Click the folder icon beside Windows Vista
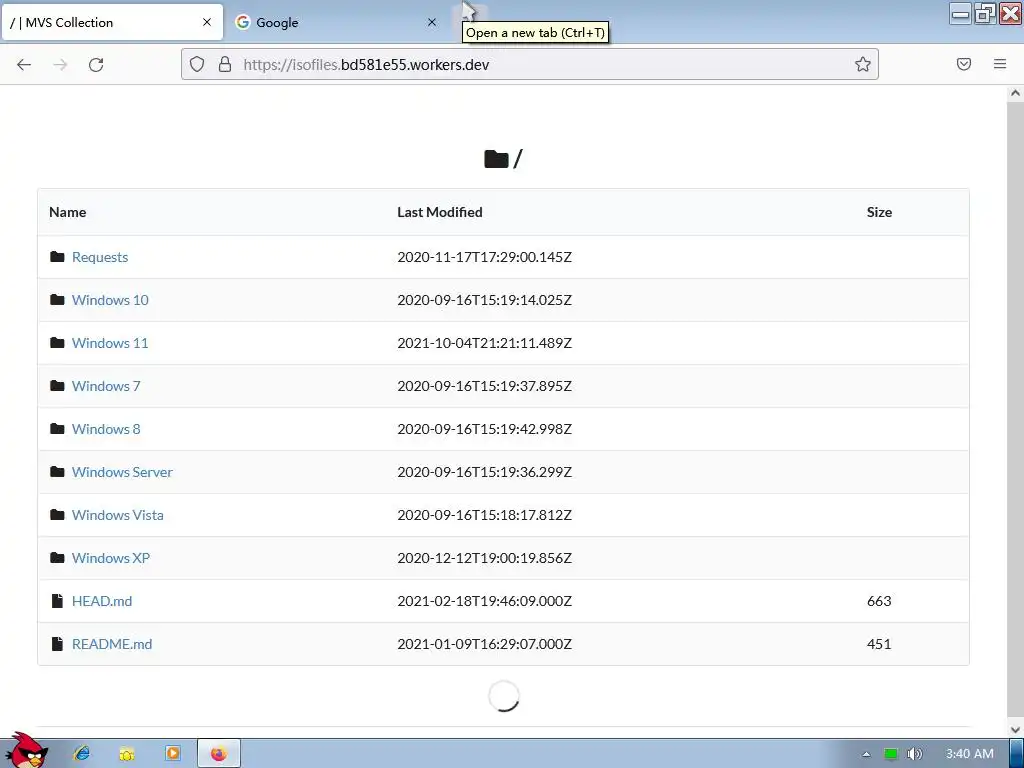 (x=57, y=515)
